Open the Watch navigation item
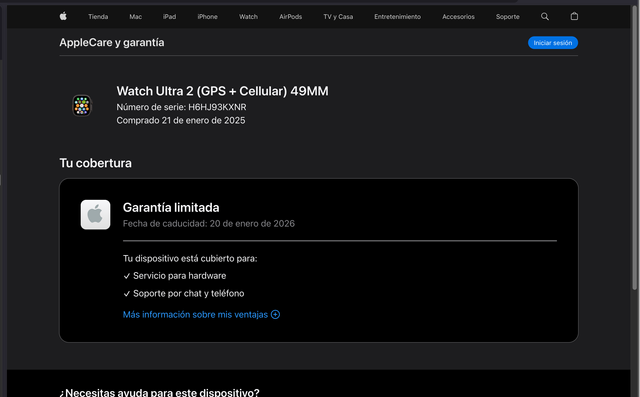Image resolution: width=640 pixels, height=397 pixels. pyautogui.click(x=248, y=17)
